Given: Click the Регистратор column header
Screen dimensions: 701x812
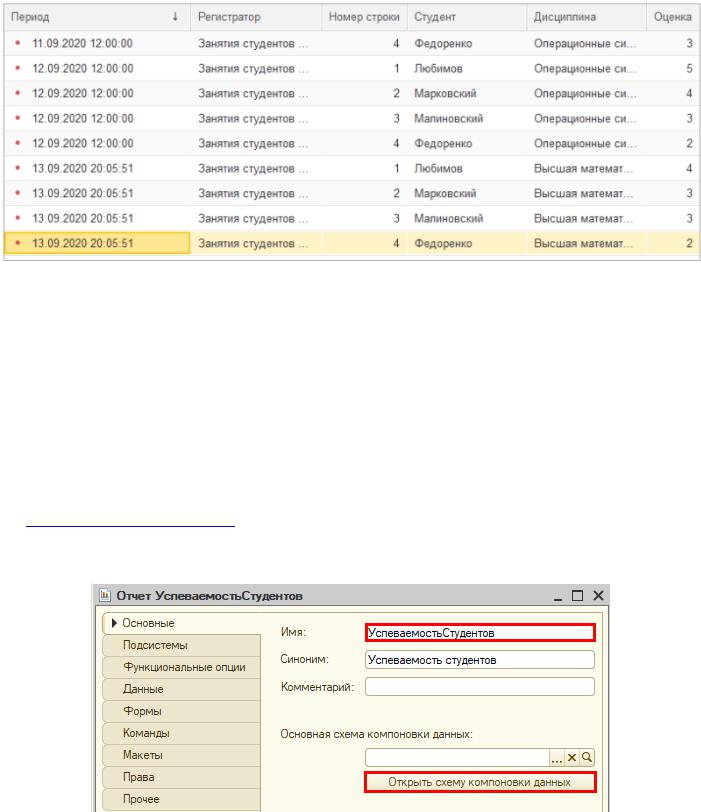Looking at the screenshot, I should point(256,17).
